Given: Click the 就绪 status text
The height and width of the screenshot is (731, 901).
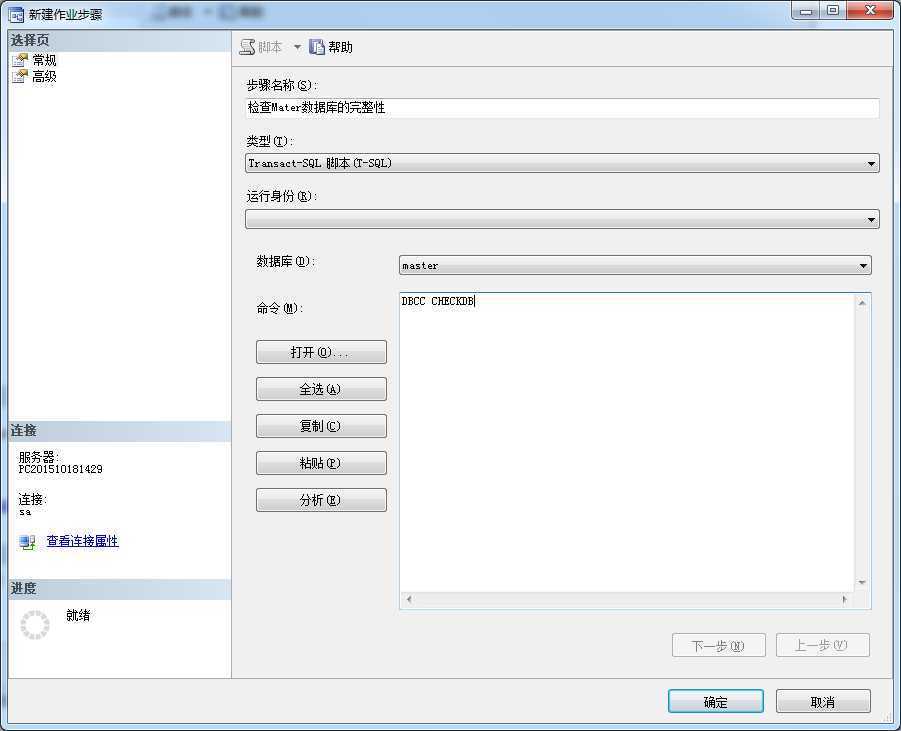Looking at the screenshot, I should (x=78, y=615).
